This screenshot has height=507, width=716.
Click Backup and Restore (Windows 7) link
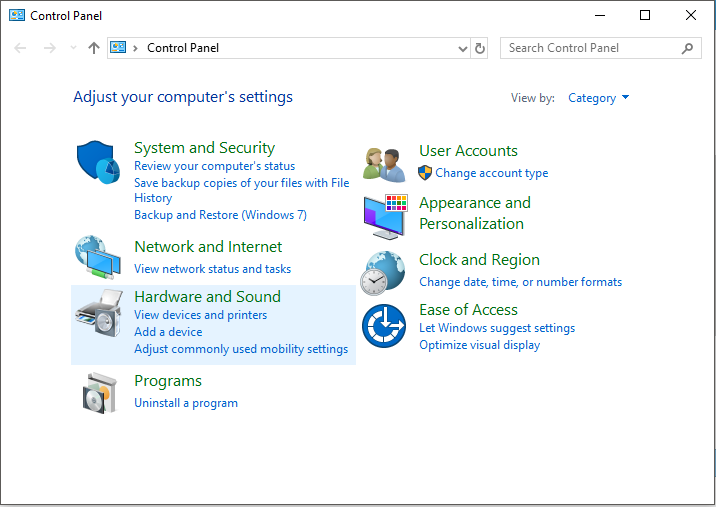pyautogui.click(x=220, y=215)
